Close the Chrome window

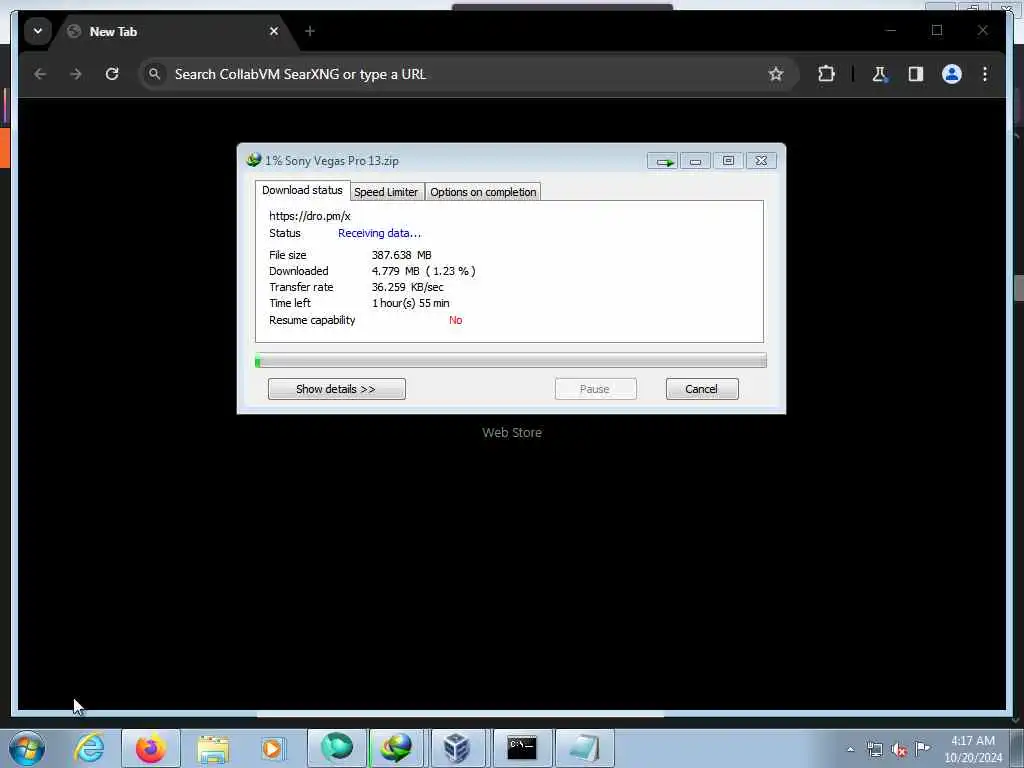click(x=983, y=31)
